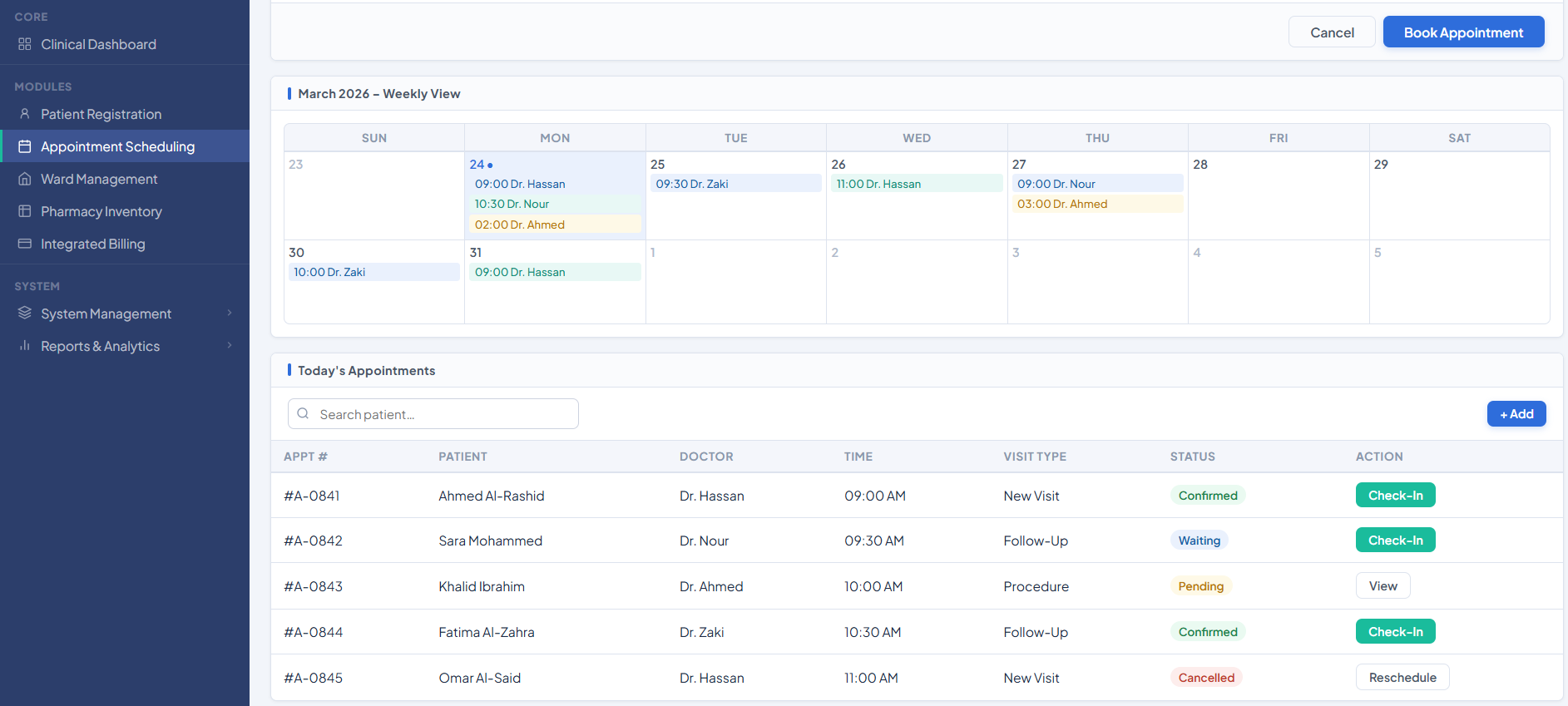Expand the System Management submenu chevron

click(x=230, y=313)
